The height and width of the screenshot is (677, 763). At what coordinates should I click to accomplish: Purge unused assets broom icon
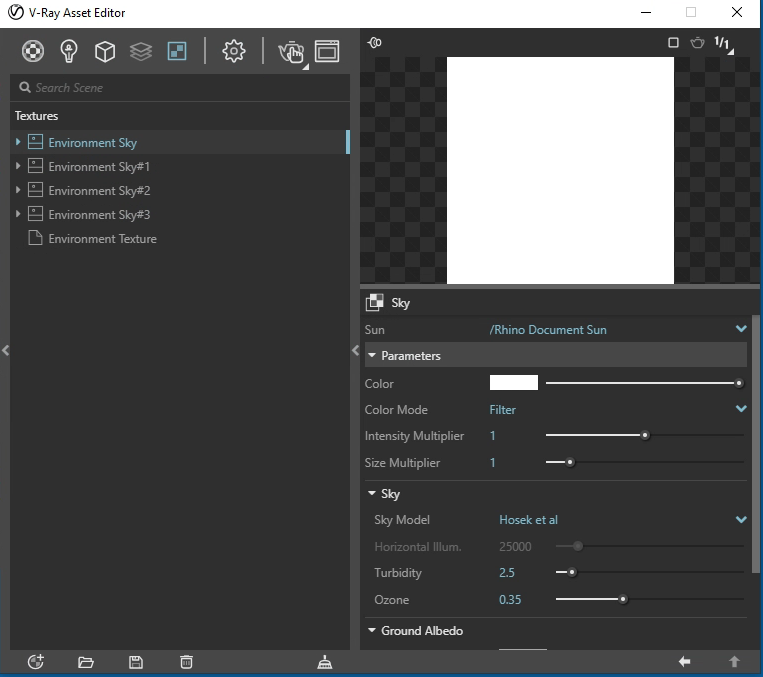325,662
